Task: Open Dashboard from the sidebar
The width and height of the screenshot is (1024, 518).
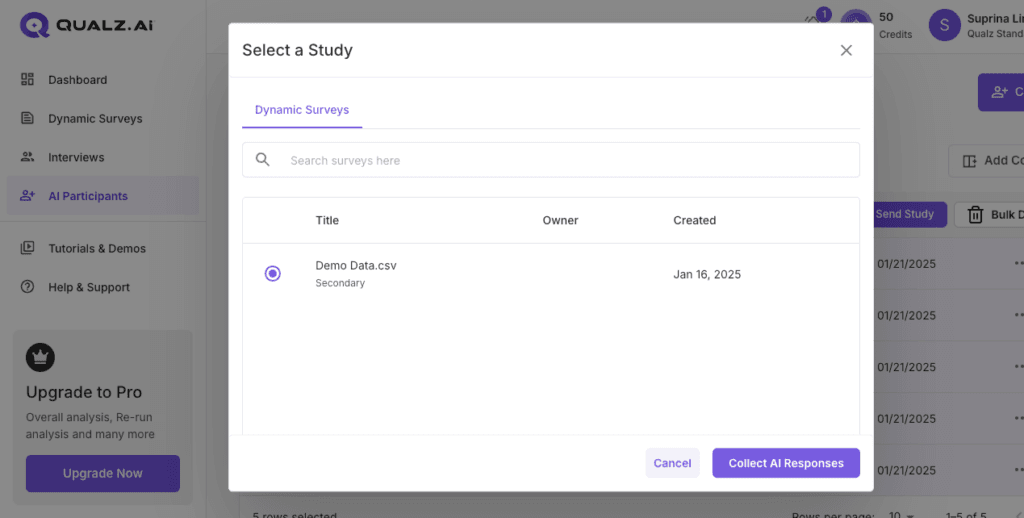Action: (x=103, y=80)
